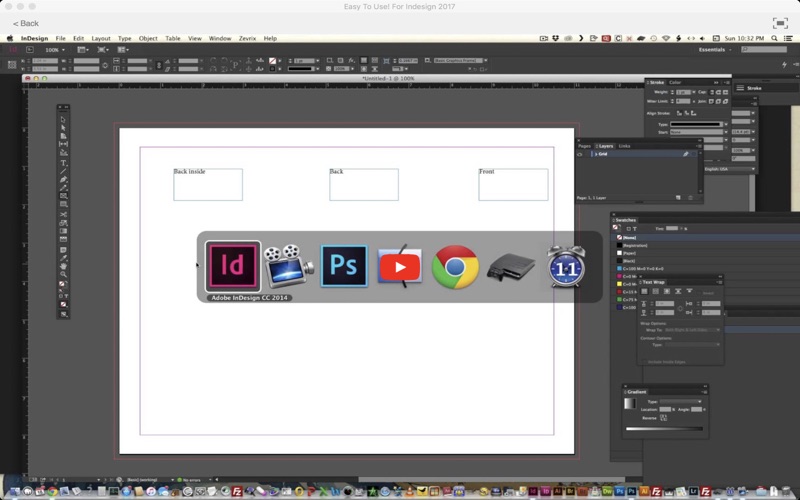Toggle formatting affects text button in Swatches panel
800x500 pixels.
pyautogui.click(x=635, y=229)
